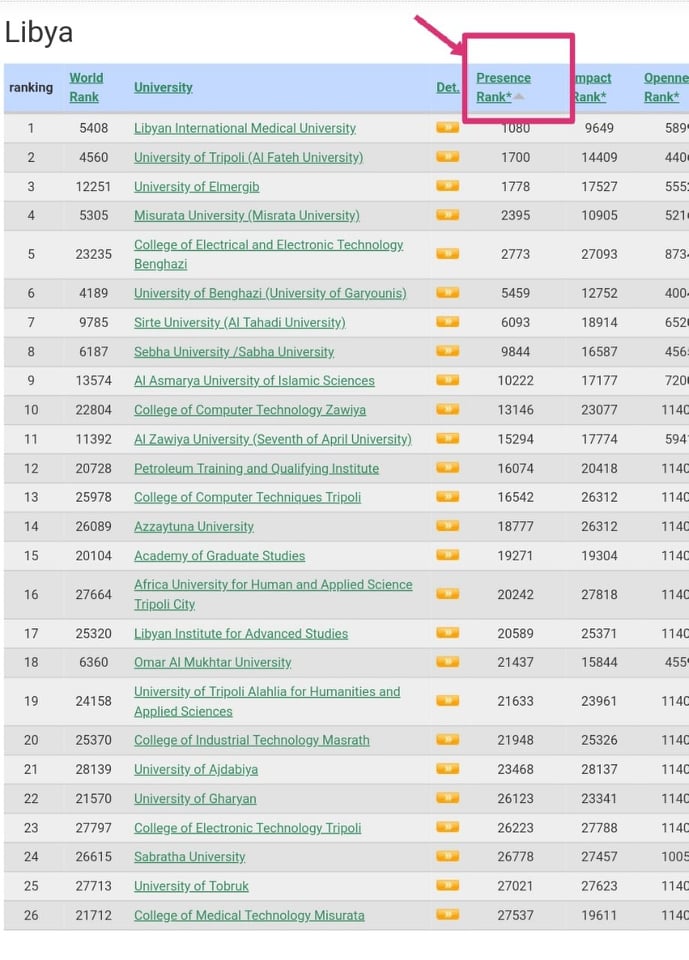Click details icon for University of Benghazi row

[x=448, y=293]
